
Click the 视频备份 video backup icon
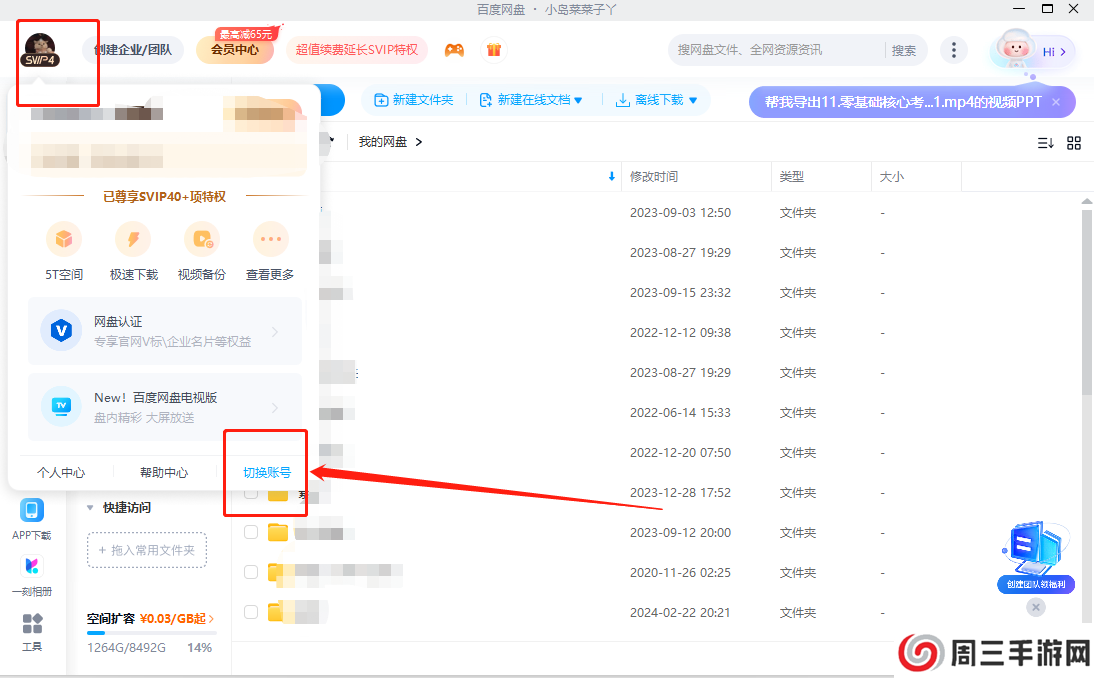[x=202, y=240]
